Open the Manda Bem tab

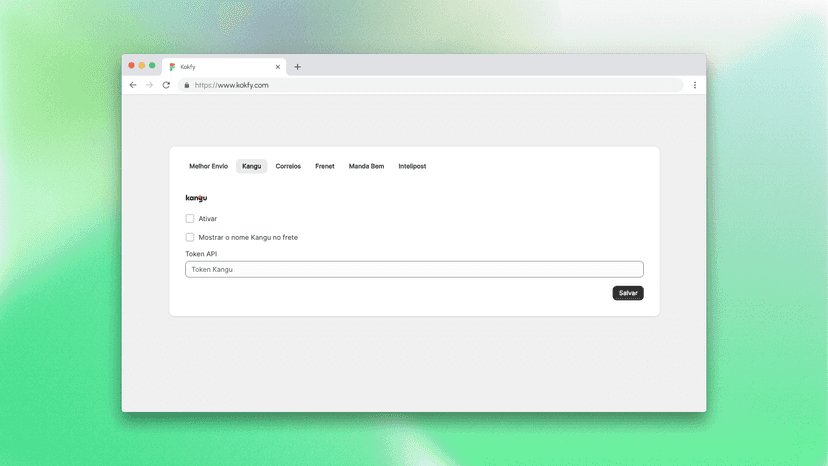(x=366, y=166)
